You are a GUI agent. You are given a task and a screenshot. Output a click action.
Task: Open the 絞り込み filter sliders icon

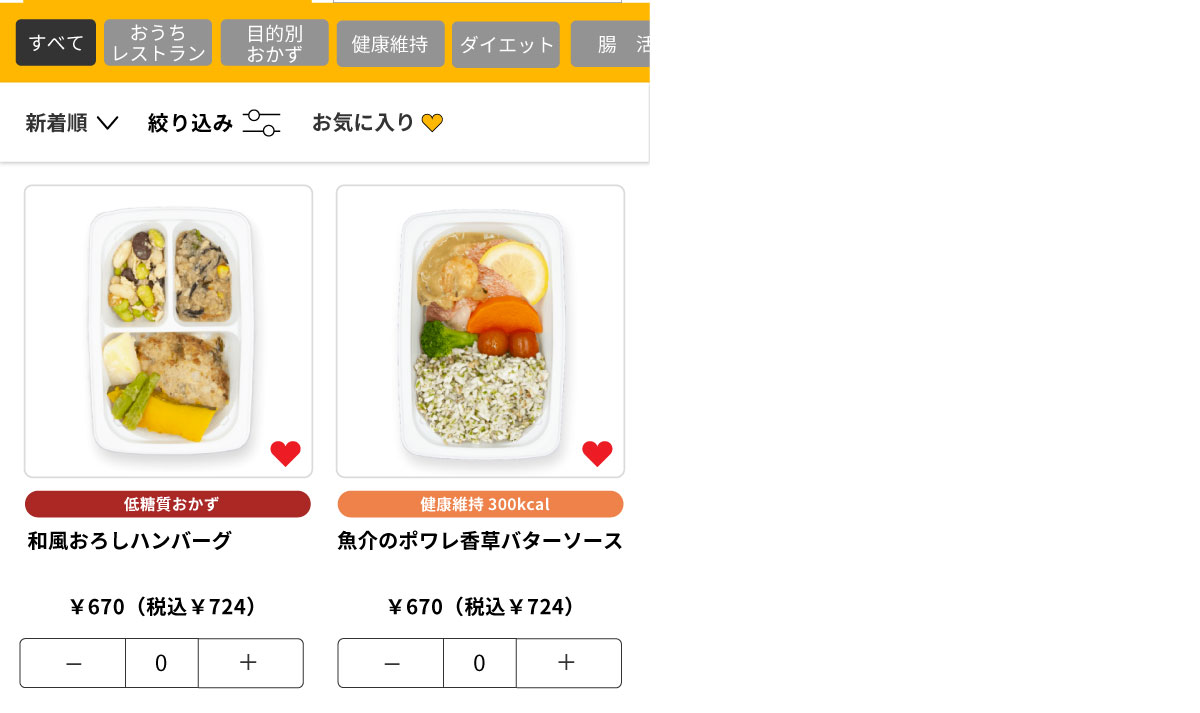[262, 123]
